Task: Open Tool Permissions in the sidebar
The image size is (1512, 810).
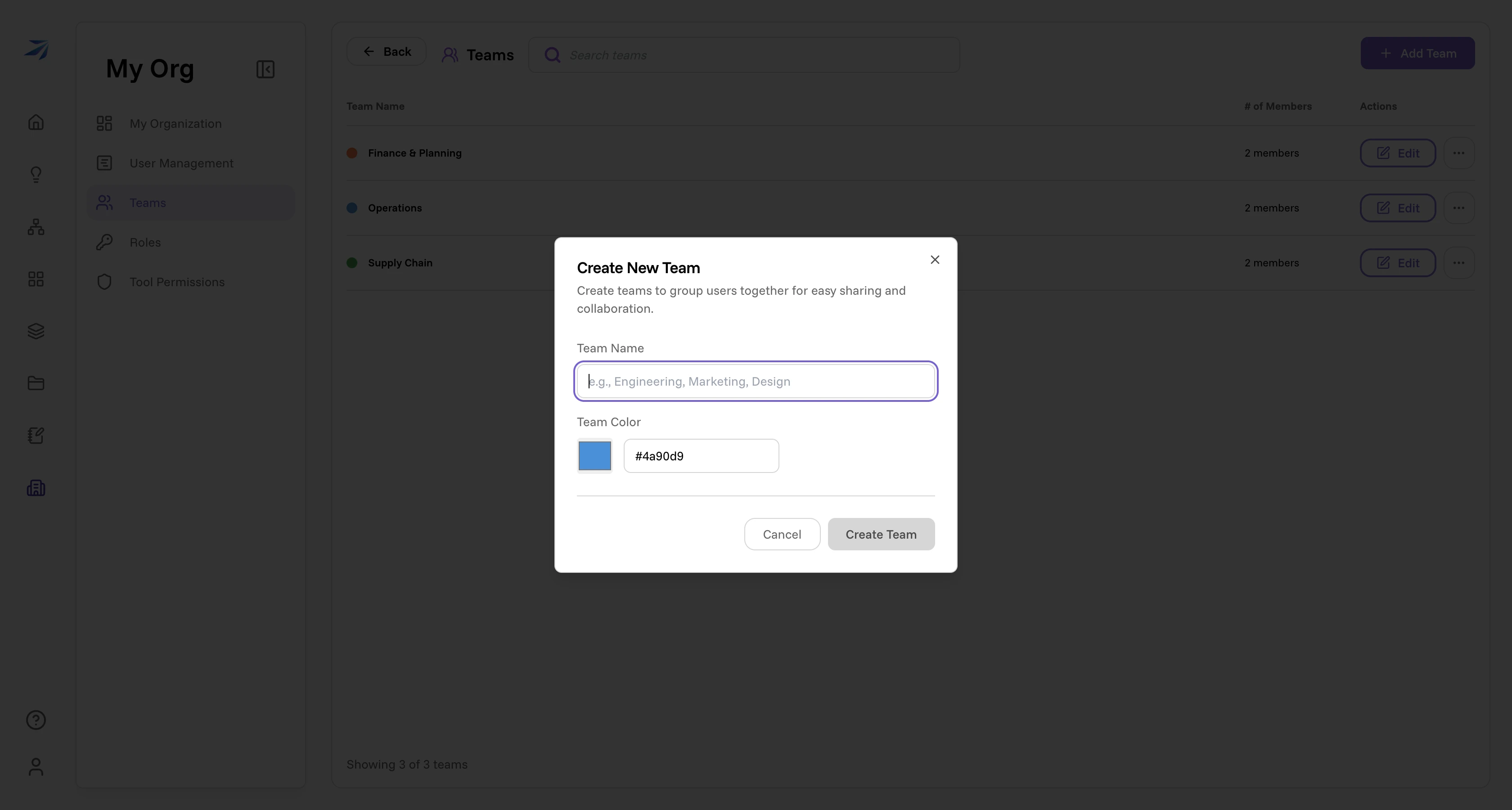Action: [190, 282]
